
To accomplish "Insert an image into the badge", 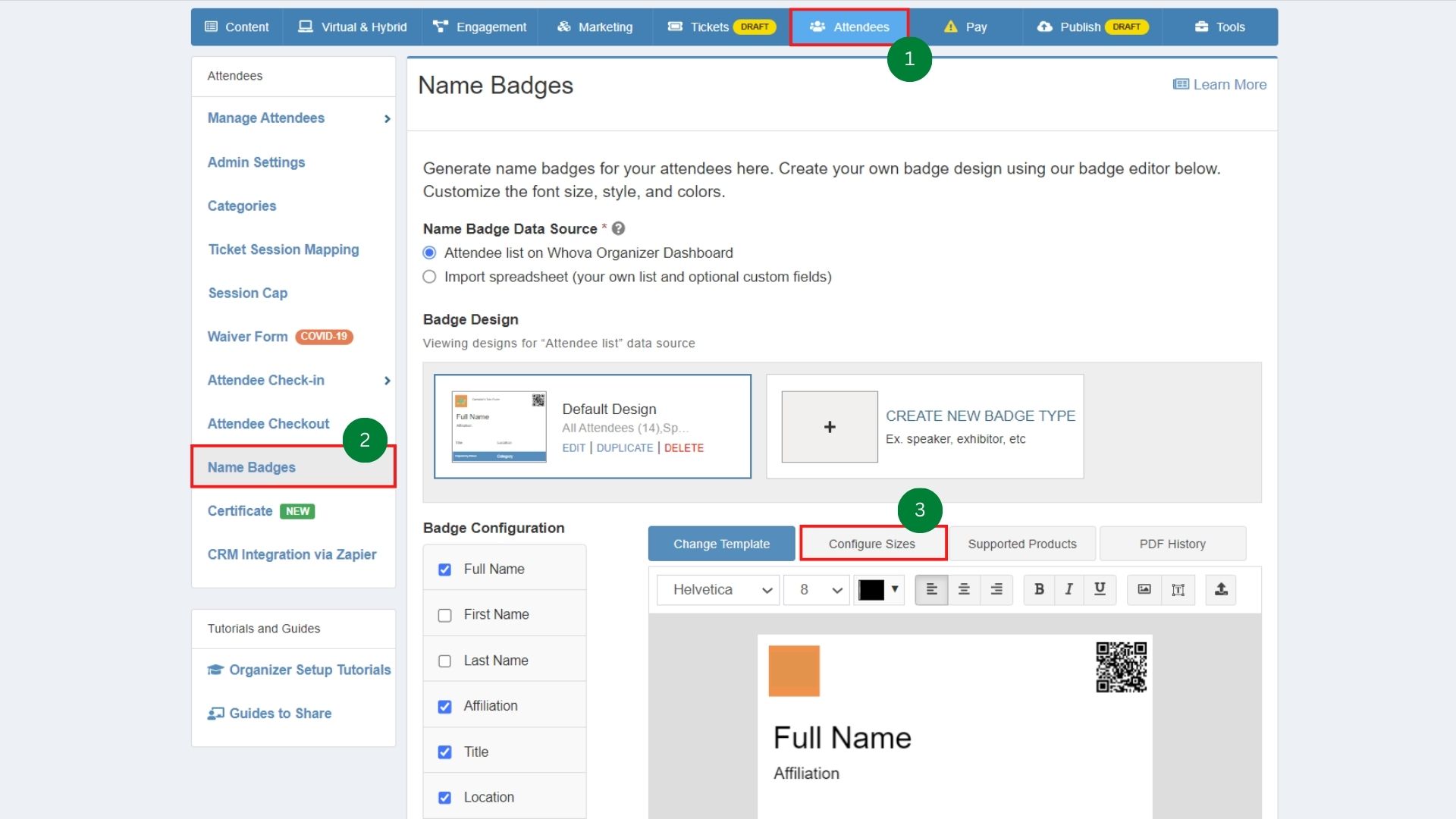I will coord(1144,589).
